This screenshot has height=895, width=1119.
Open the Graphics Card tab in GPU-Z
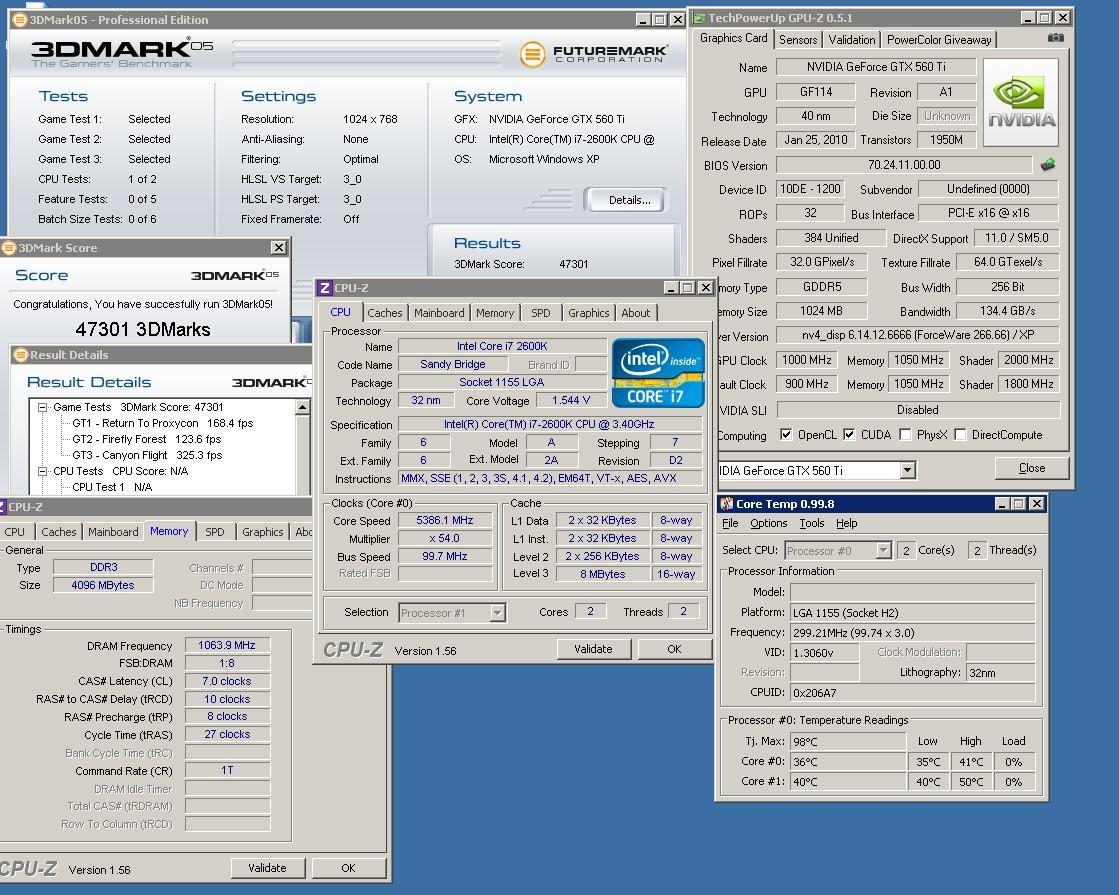[734, 39]
